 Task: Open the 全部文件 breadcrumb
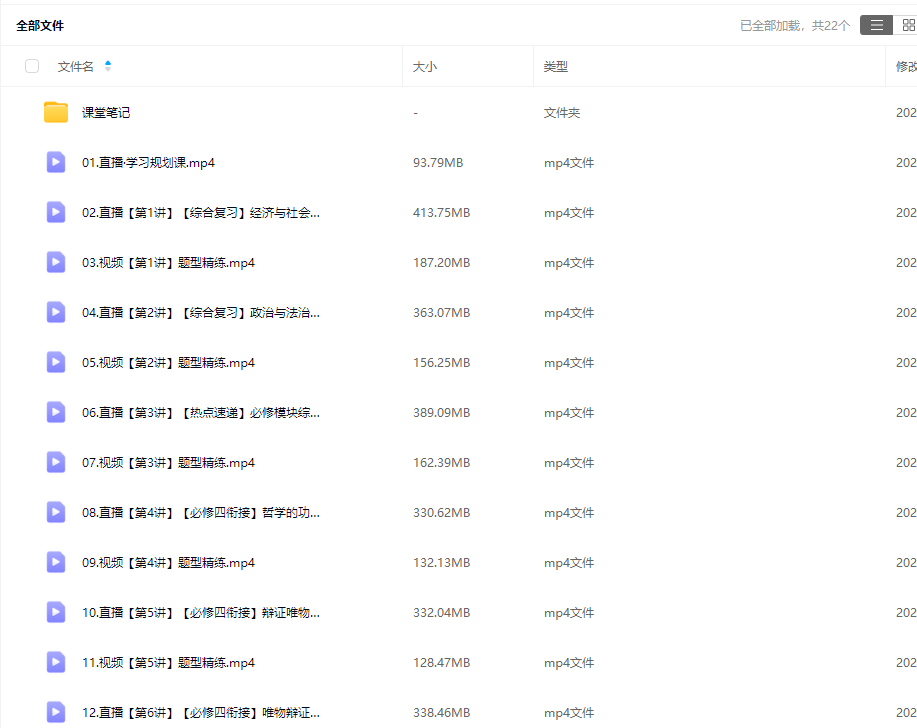40,25
